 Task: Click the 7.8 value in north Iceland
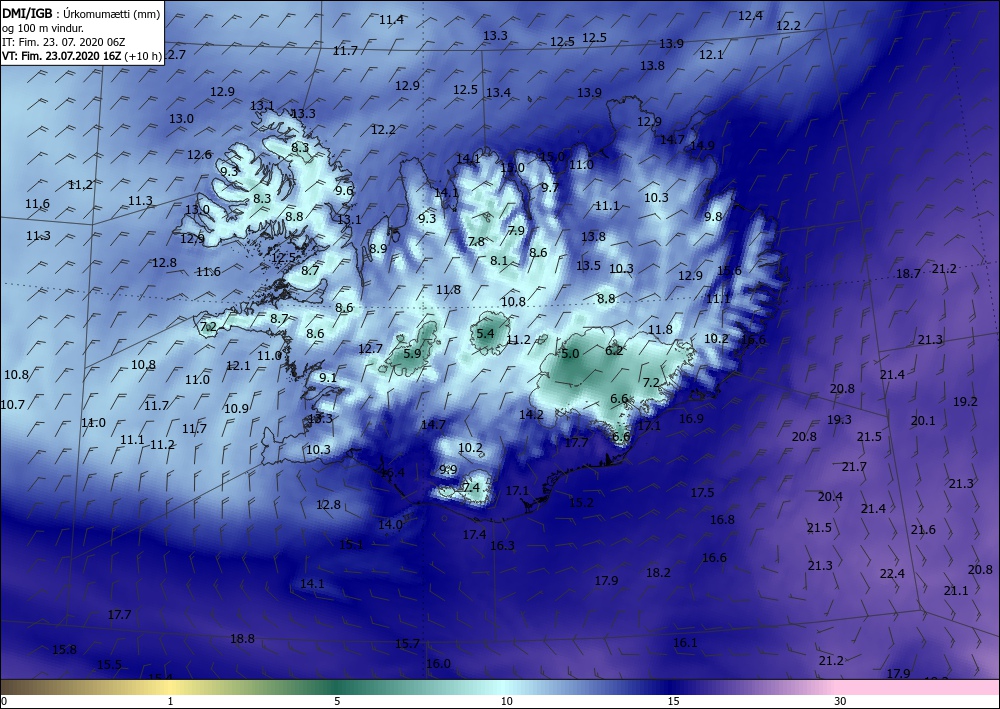pyautogui.click(x=476, y=242)
